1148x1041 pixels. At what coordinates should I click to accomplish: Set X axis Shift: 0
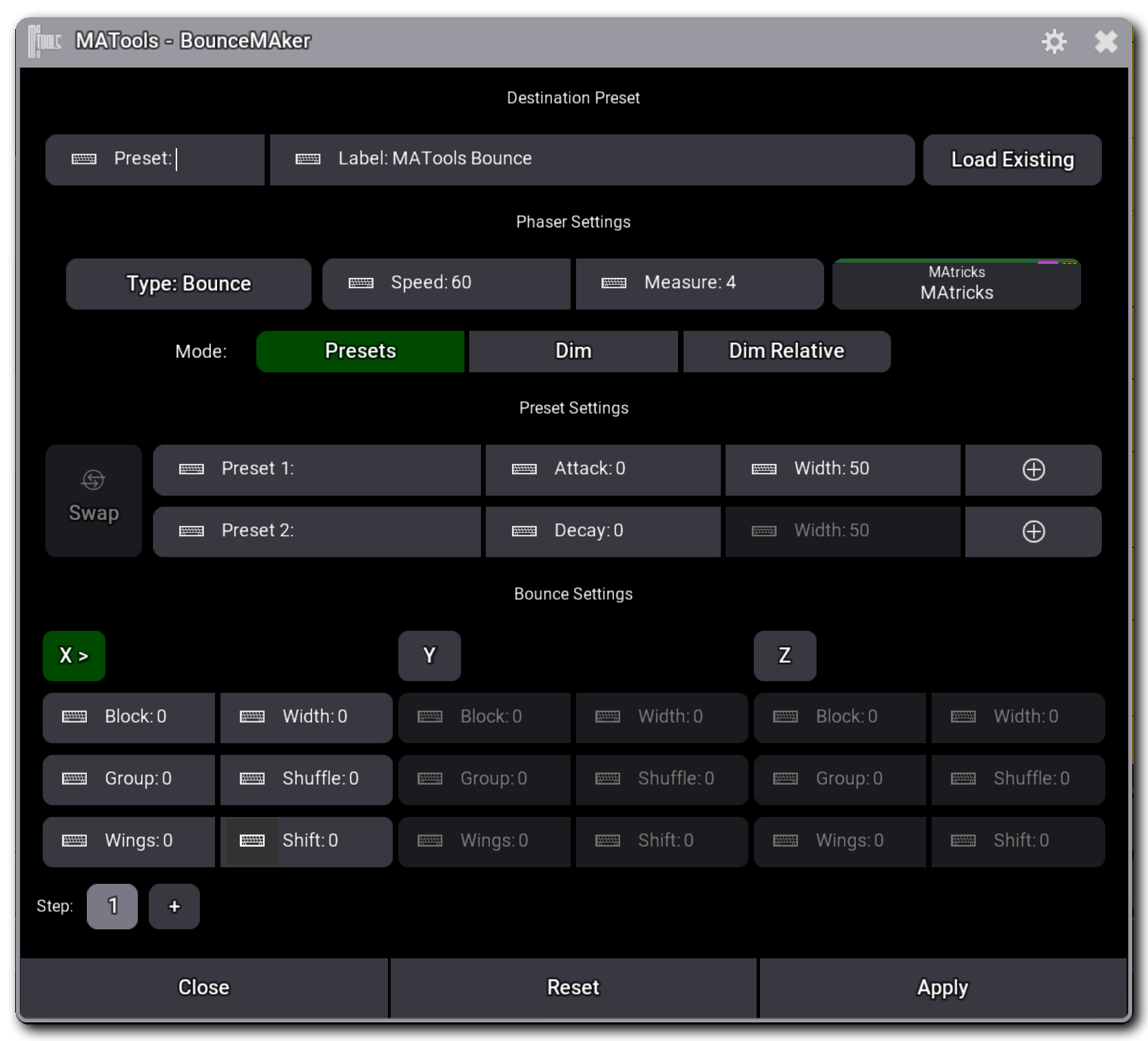[307, 842]
